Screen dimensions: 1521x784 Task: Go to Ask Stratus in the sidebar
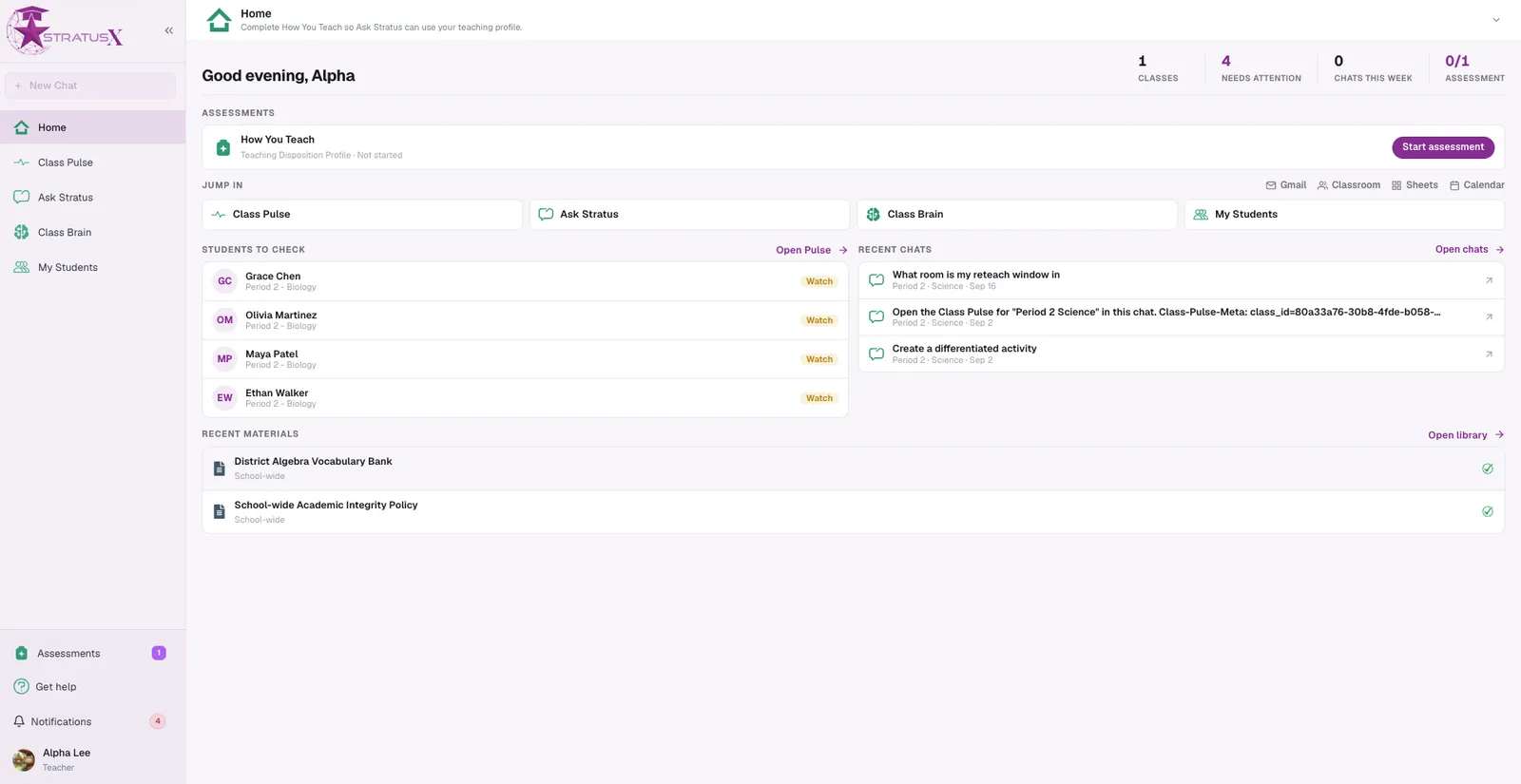(x=92, y=198)
